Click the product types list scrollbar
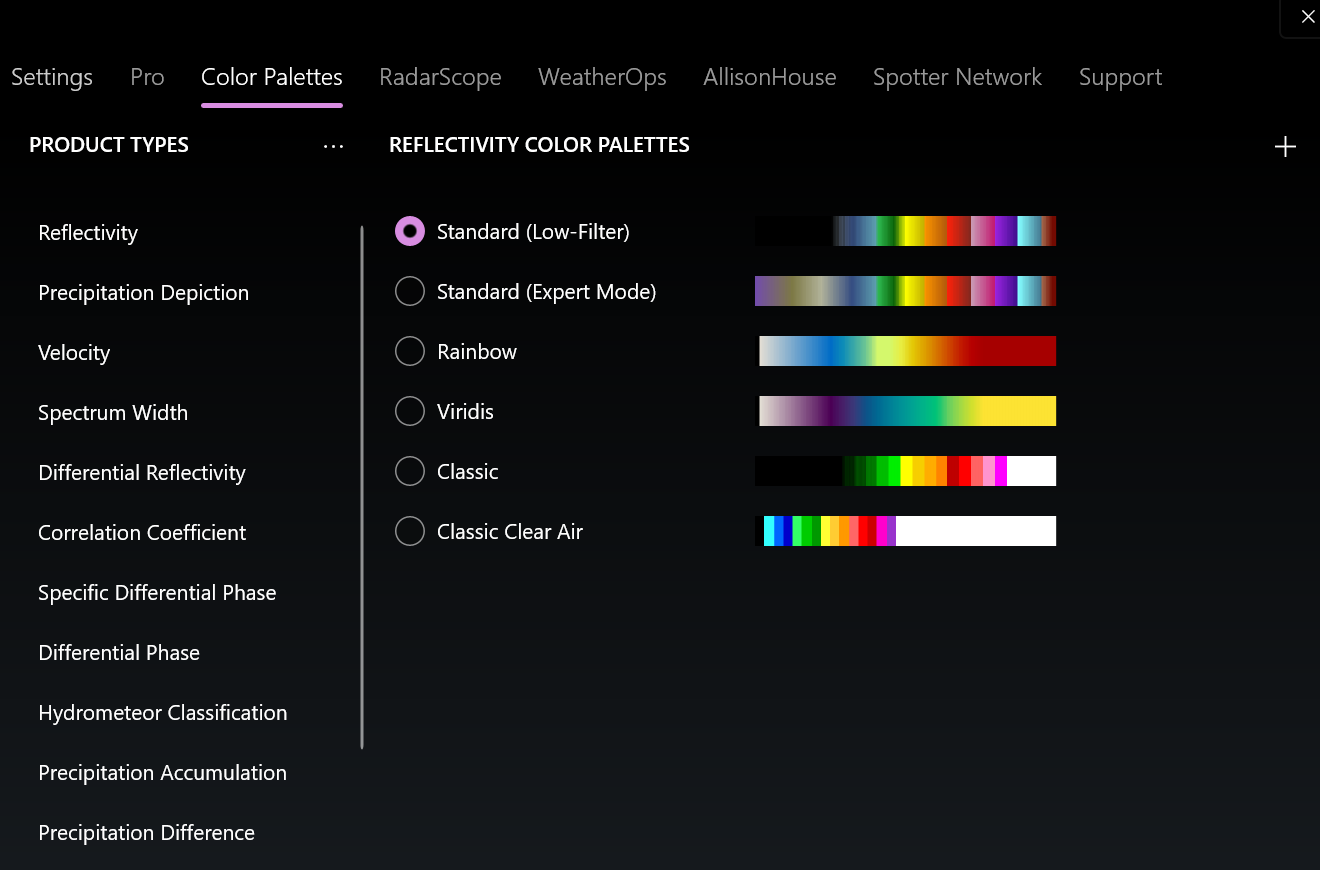The height and width of the screenshot is (870, 1320). (362, 487)
